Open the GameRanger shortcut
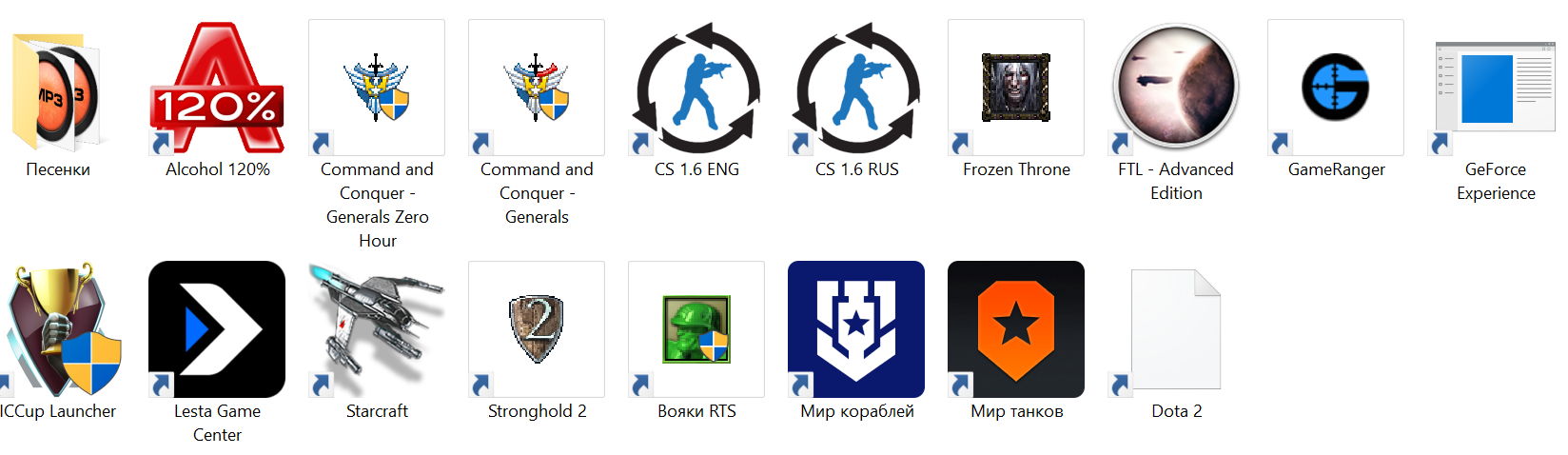The image size is (1568, 455). tap(1336, 88)
